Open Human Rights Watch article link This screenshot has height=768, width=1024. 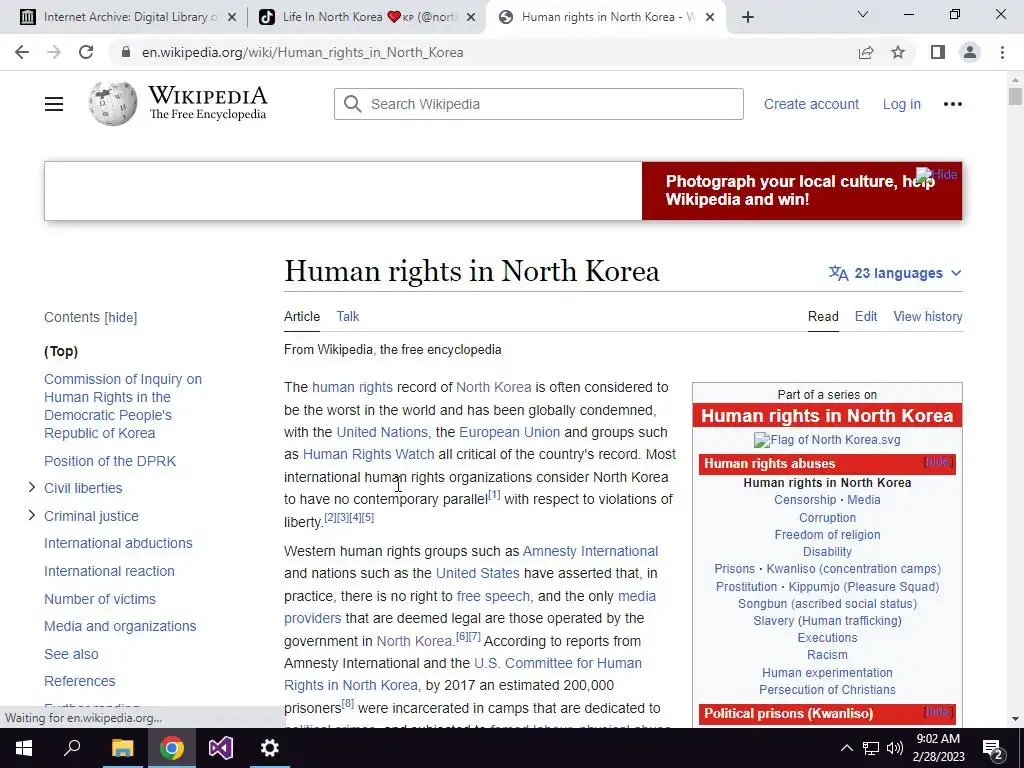click(368, 454)
